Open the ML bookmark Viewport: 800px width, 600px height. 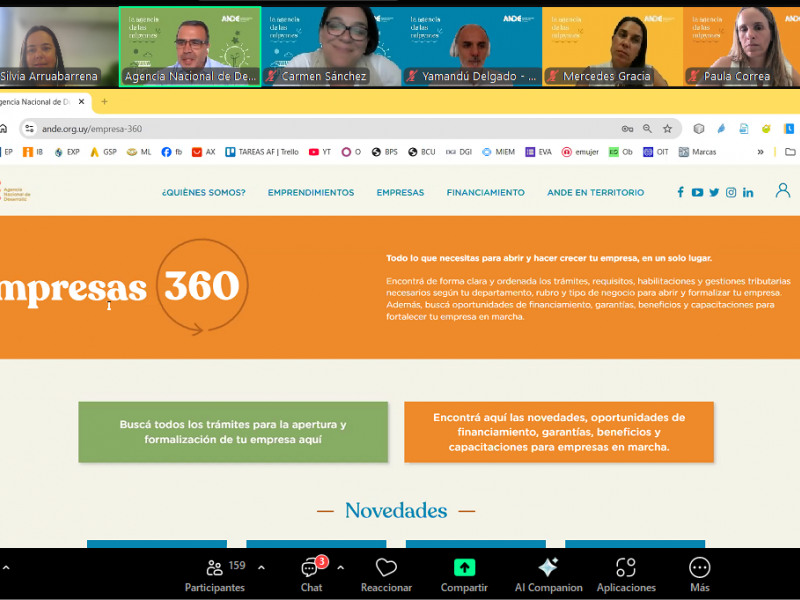coord(139,152)
